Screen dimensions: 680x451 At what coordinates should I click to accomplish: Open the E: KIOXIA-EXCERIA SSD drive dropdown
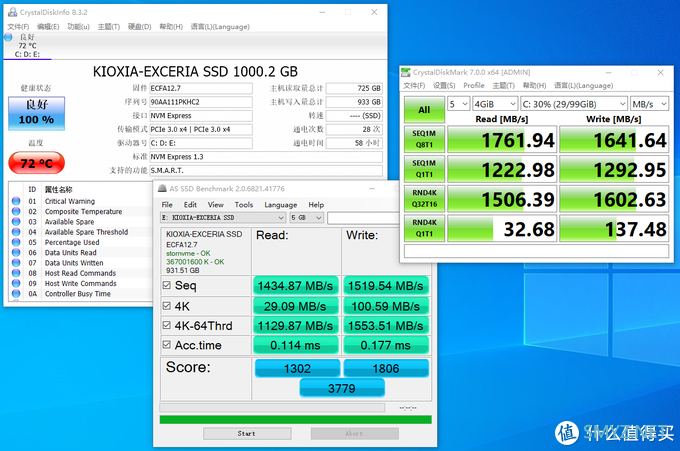(x=223, y=218)
